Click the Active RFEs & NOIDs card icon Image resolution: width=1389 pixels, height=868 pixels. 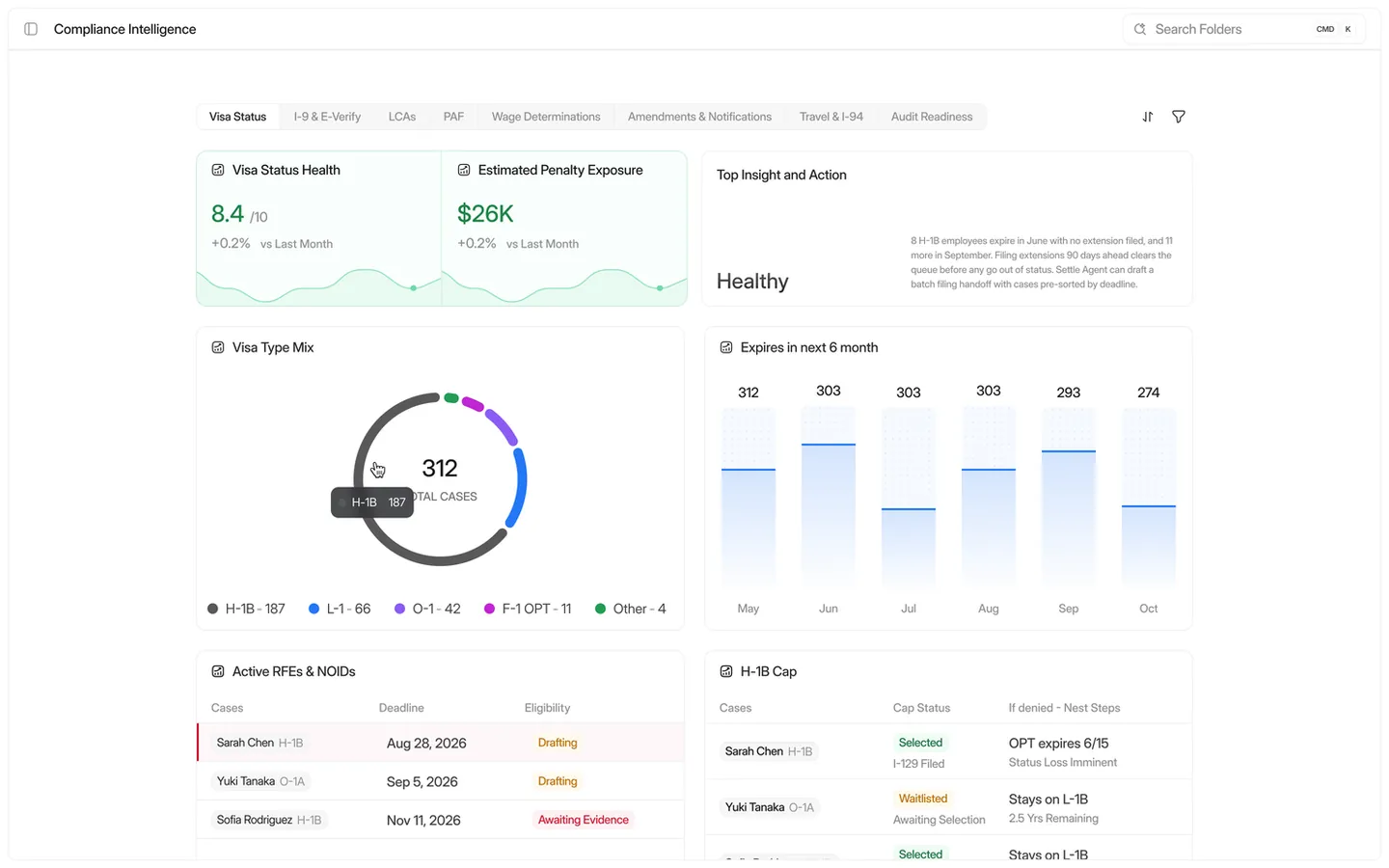click(218, 671)
